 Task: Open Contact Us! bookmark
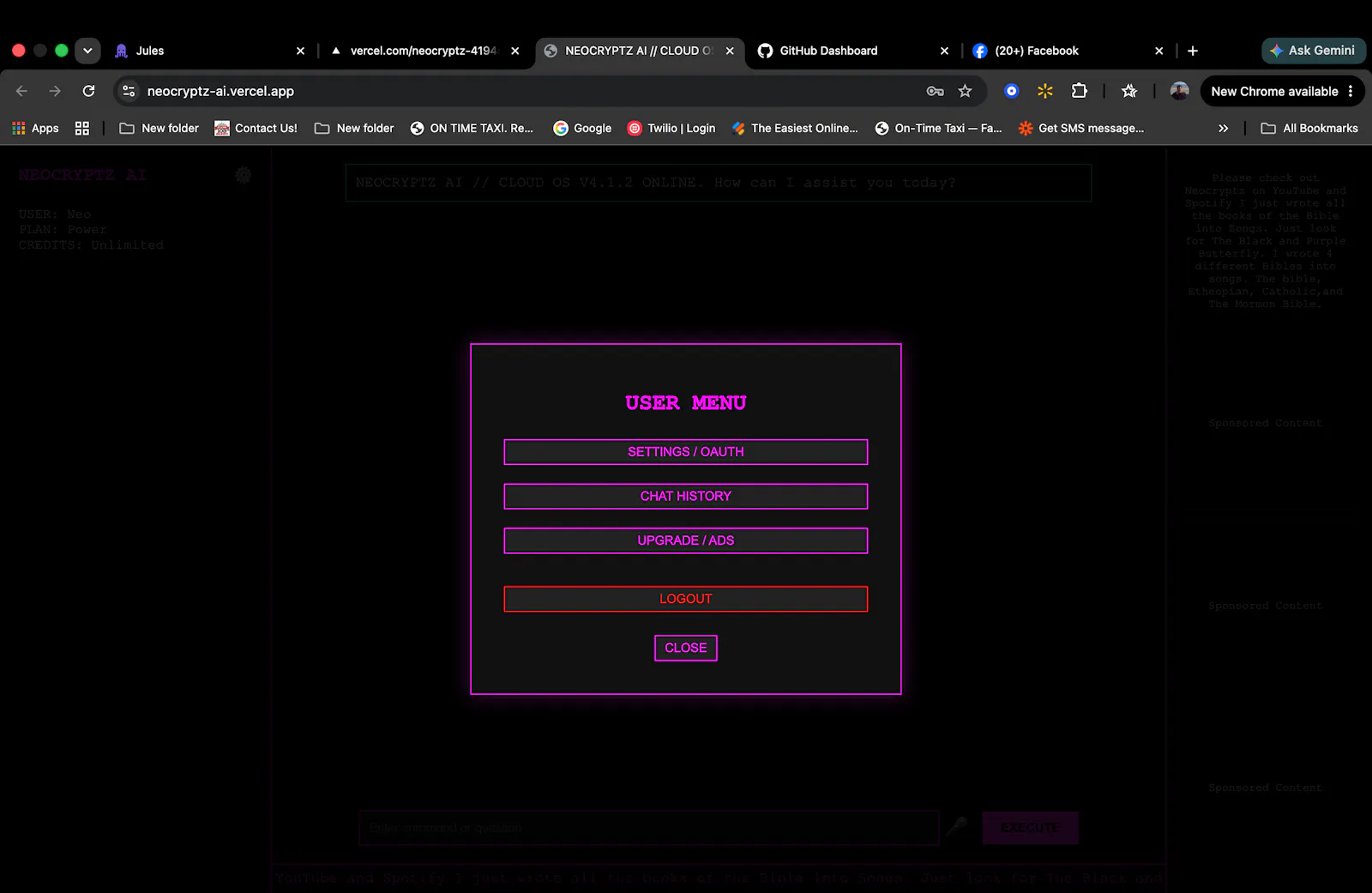[256, 128]
